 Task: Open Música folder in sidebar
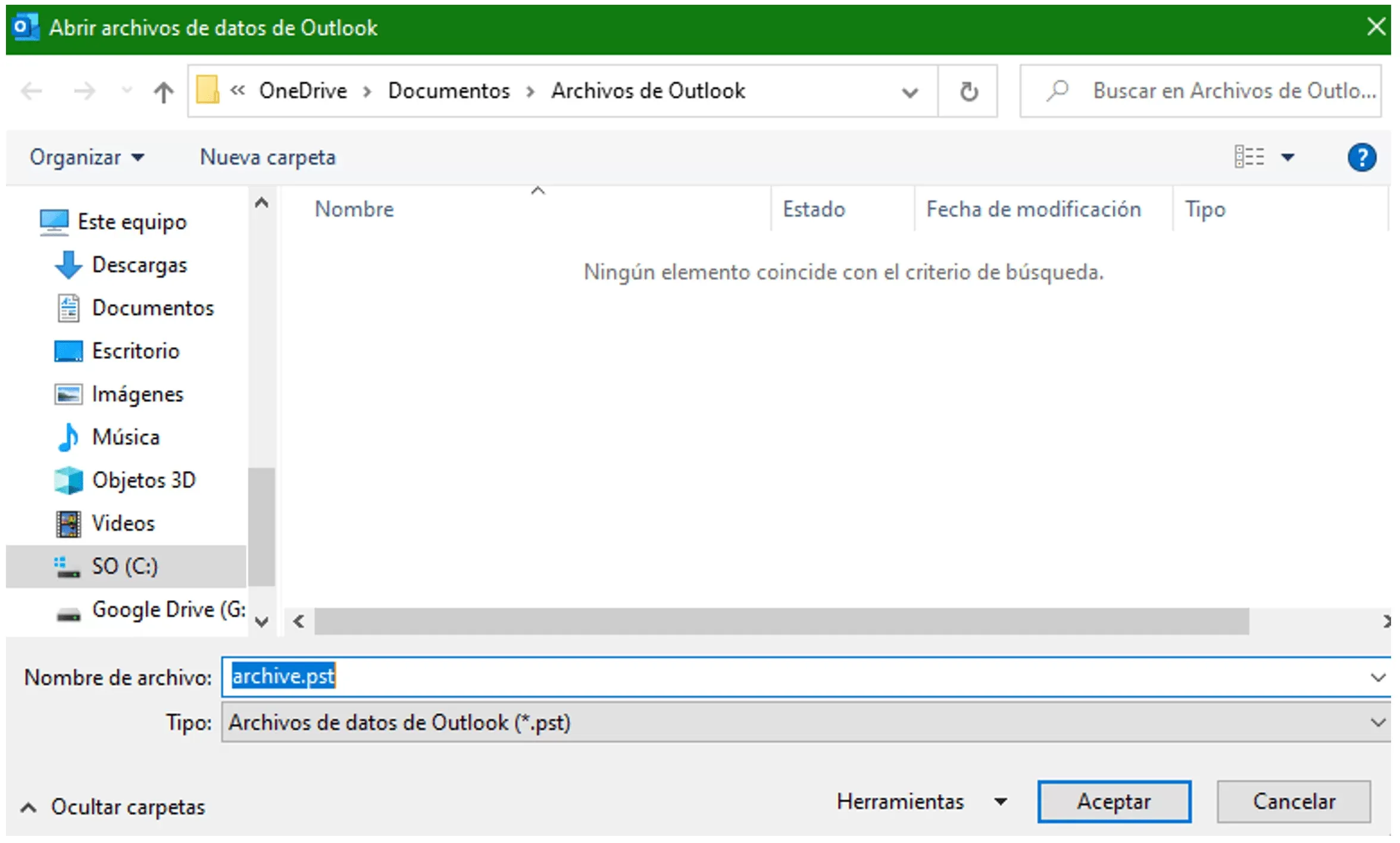[126, 437]
